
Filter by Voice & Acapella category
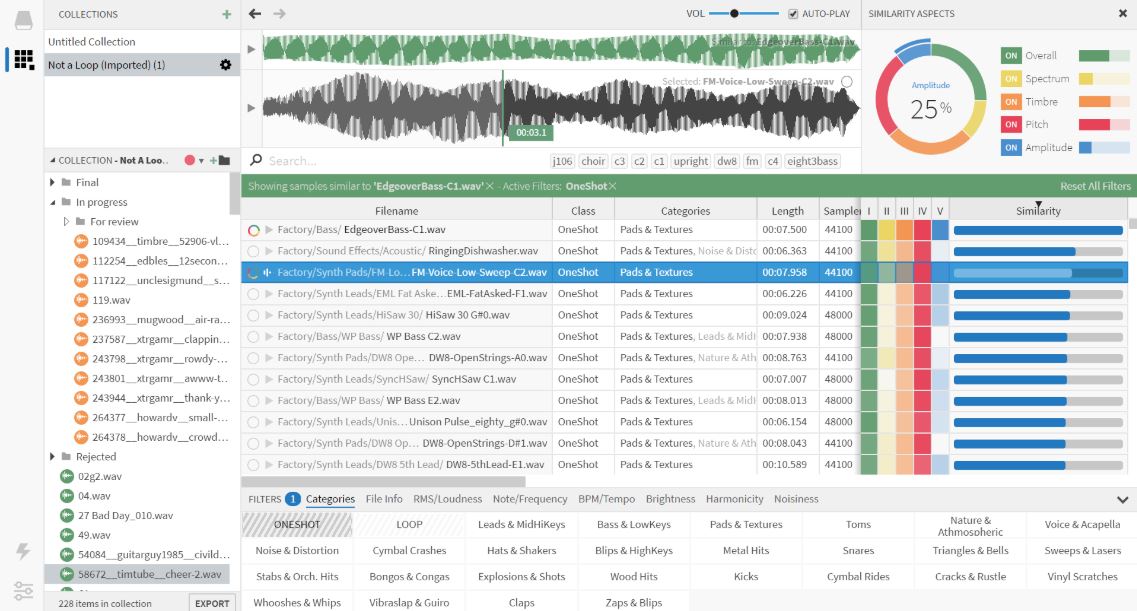click(x=1082, y=524)
